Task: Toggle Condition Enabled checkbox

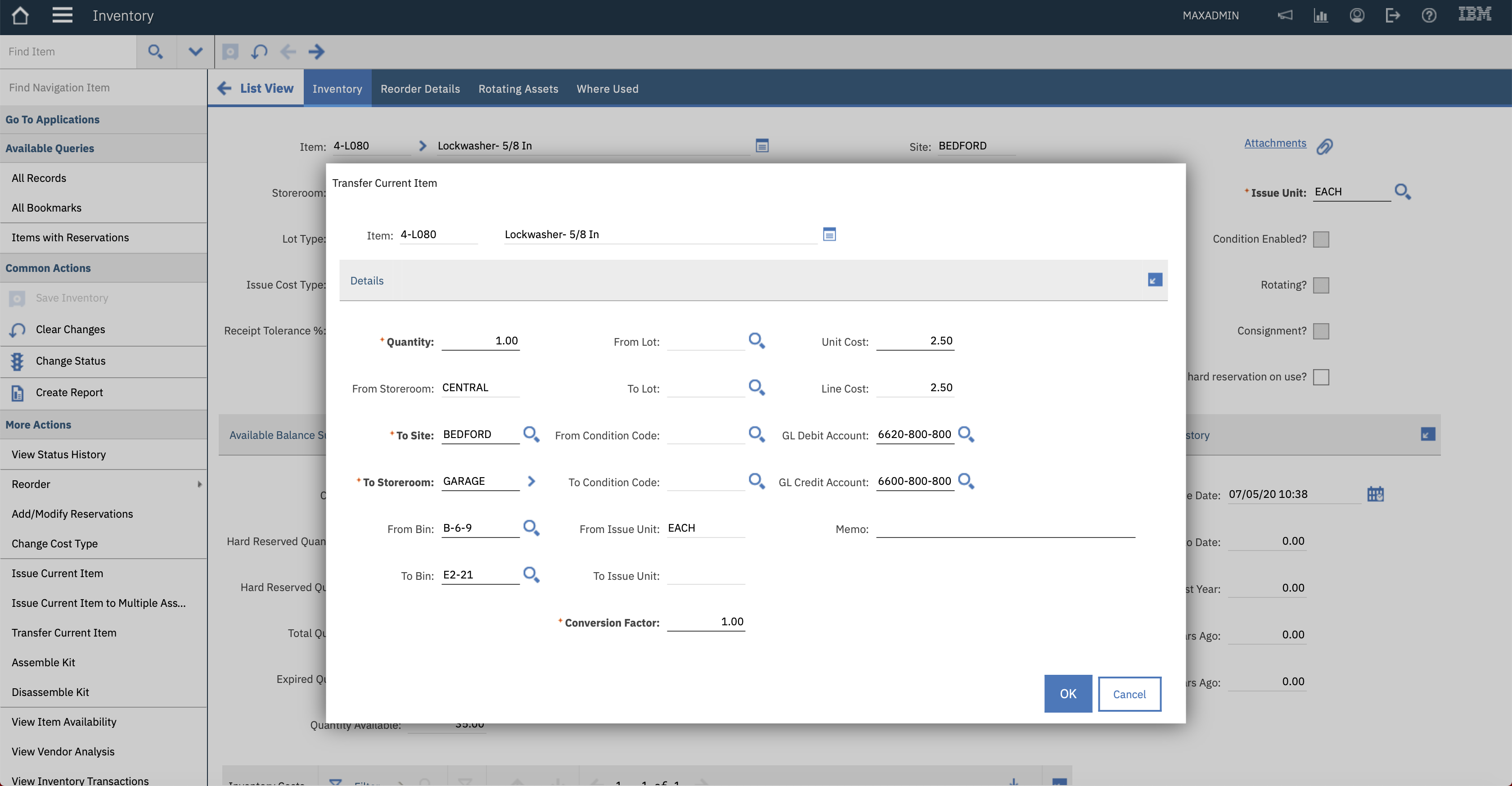Action: tap(1321, 239)
